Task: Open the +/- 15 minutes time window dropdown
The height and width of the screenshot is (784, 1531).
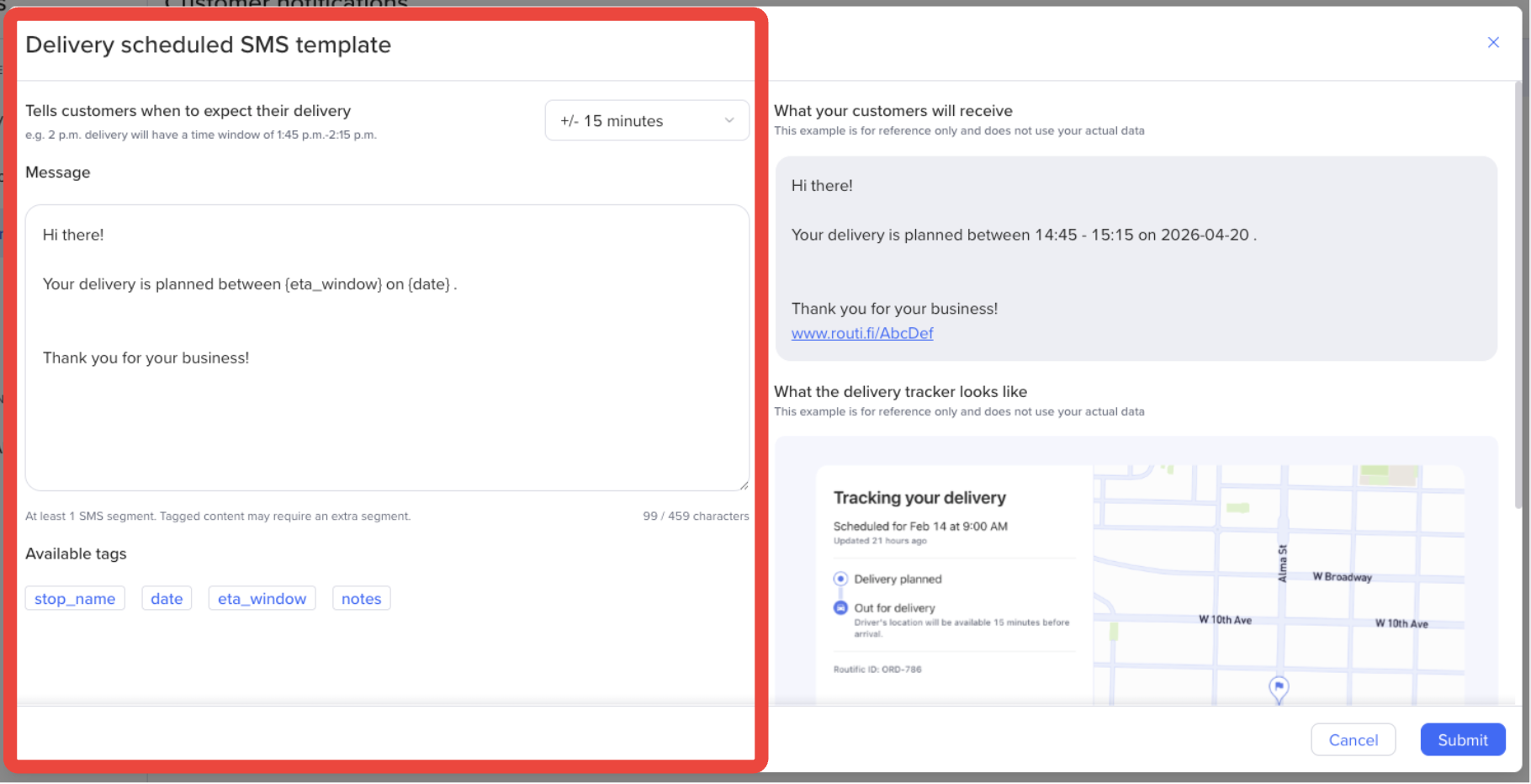Action: [647, 120]
